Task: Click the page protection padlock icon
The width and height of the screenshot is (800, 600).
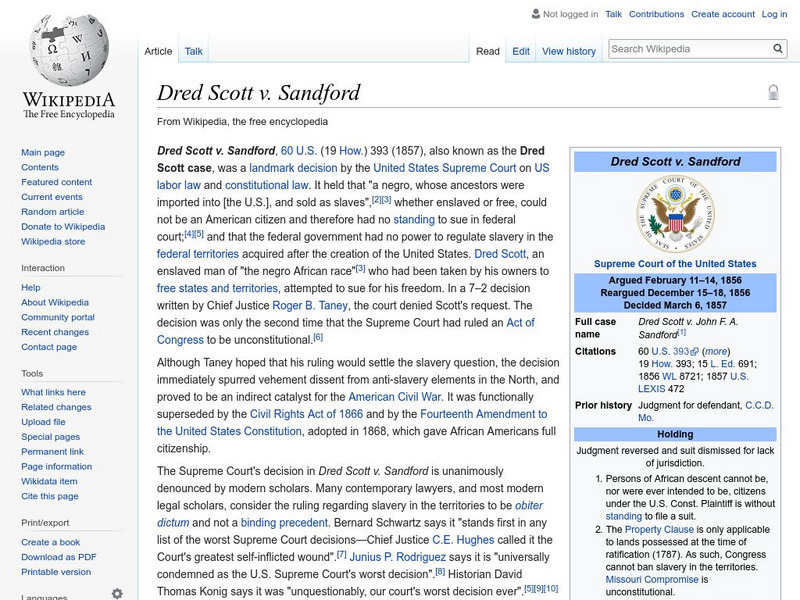Action: click(773, 92)
